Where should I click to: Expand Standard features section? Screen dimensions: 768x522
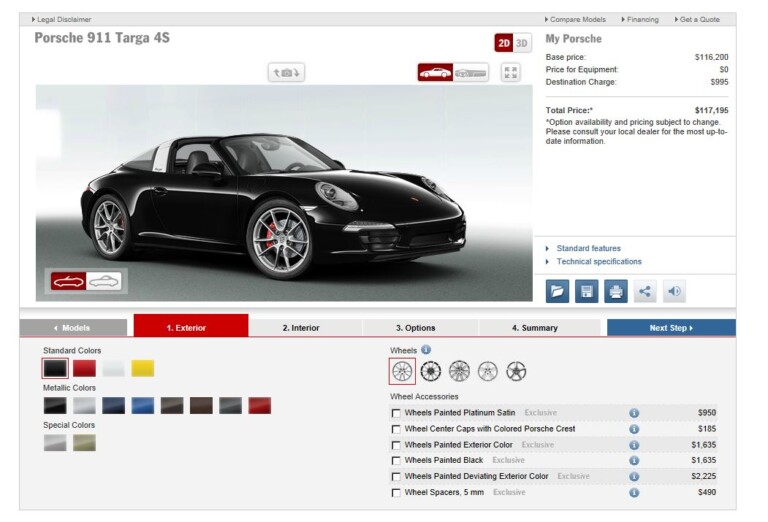[x=588, y=248]
